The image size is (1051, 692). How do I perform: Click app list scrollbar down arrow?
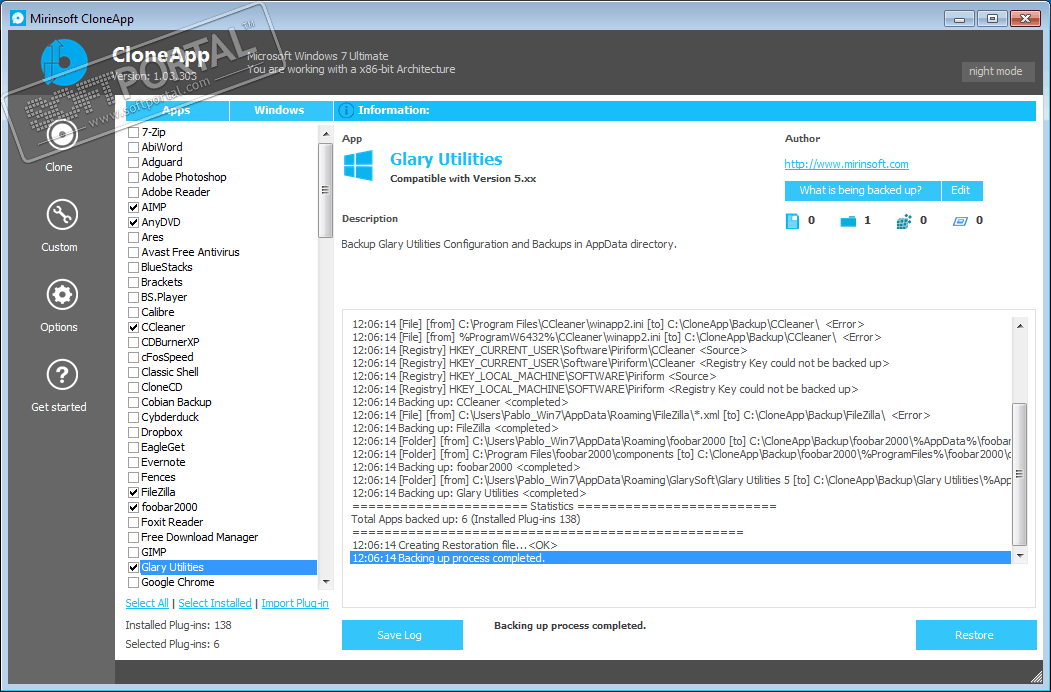click(326, 581)
